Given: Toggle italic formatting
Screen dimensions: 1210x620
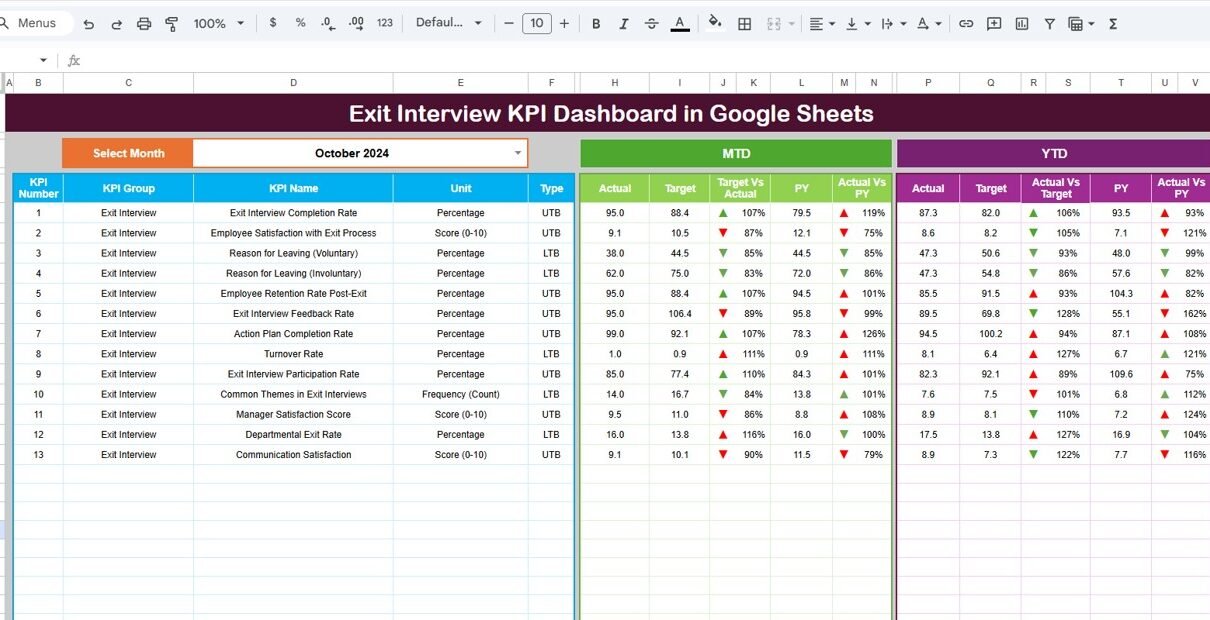Looking at the screenshot, I should 624,23.
